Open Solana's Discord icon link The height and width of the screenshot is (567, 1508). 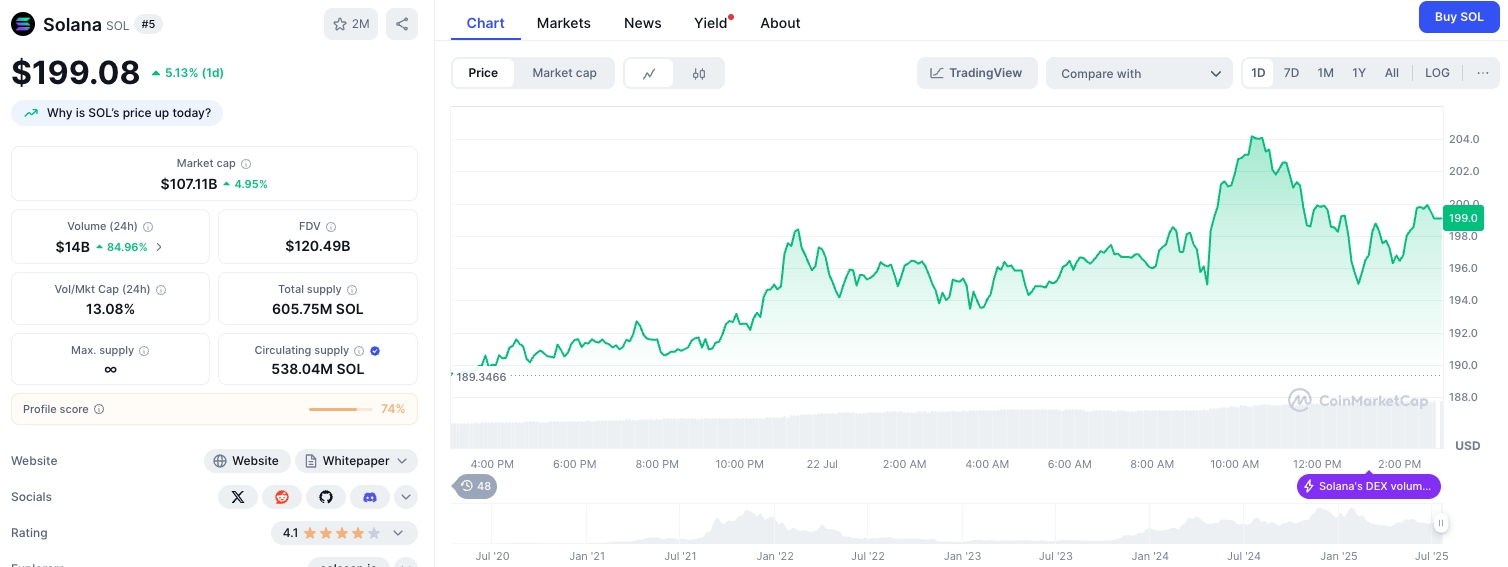[x=369, y=497]
